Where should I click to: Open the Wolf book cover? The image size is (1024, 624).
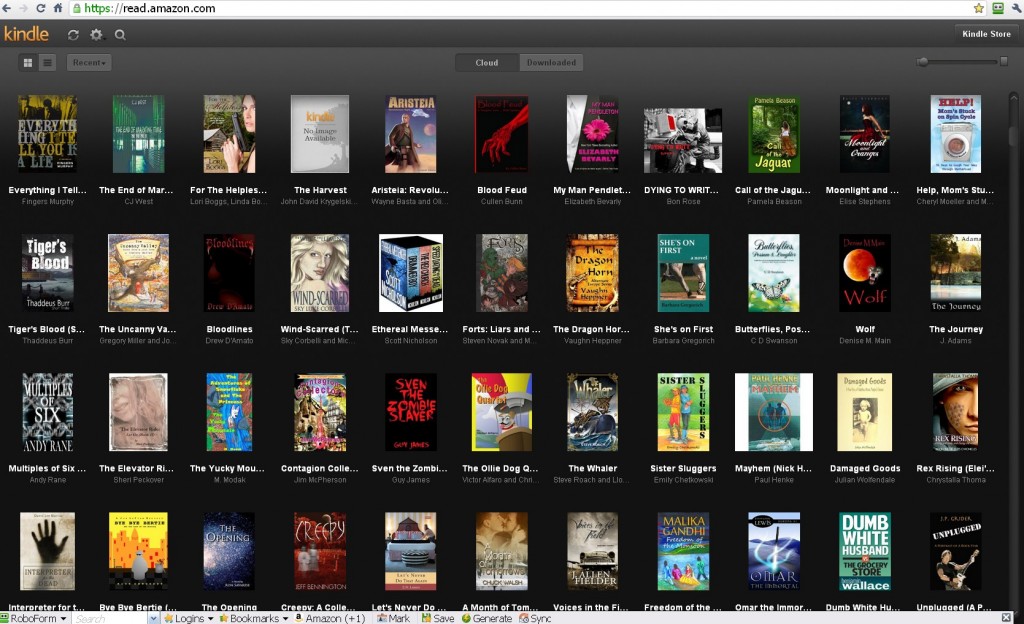pos(865,273)
